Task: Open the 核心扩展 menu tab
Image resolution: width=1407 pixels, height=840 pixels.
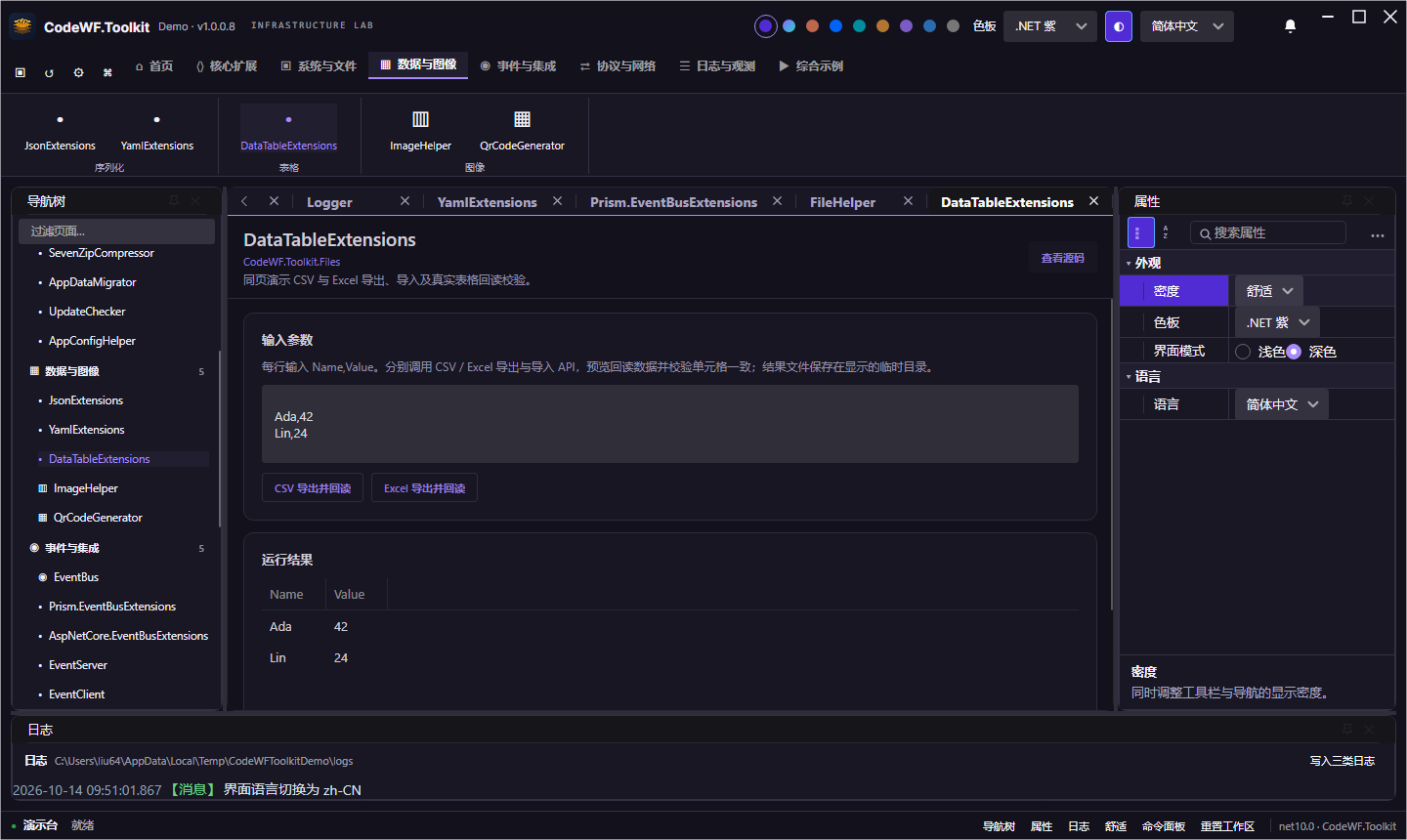Action: [227, 66]
